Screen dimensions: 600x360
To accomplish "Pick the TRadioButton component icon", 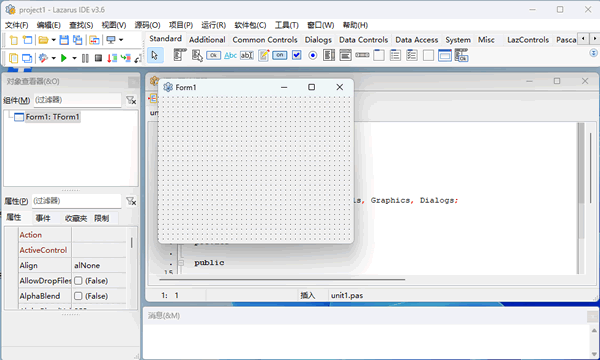I will [x=313, y=56].
